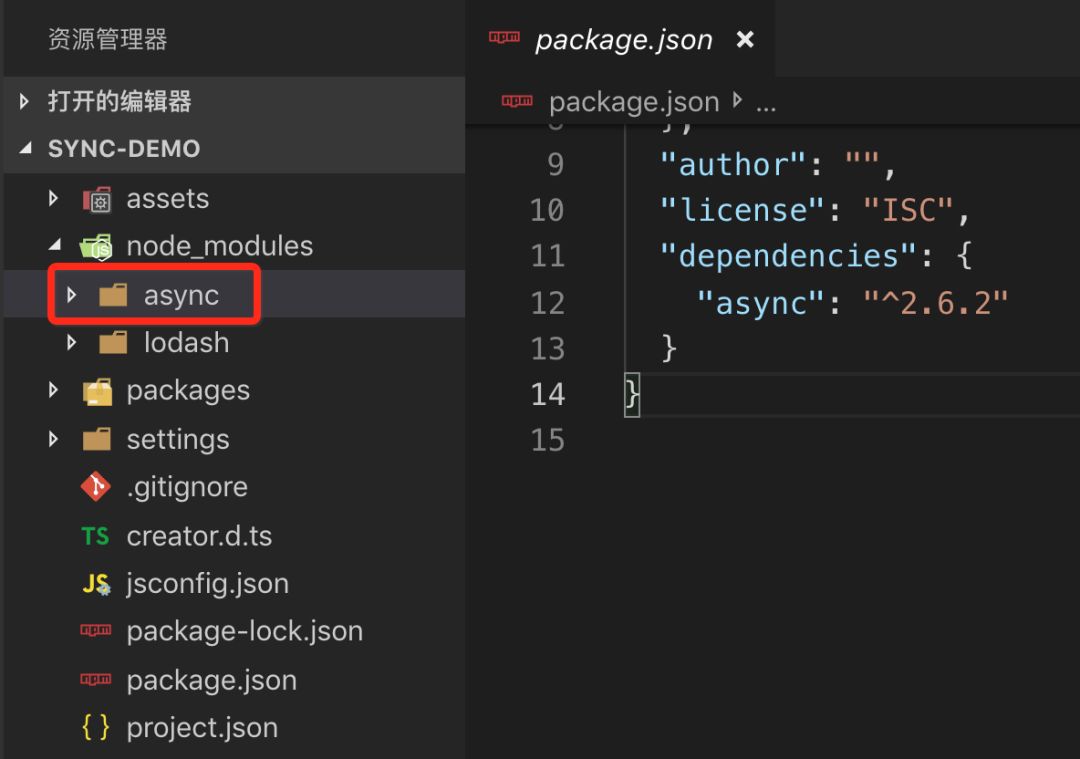Expand the settings folder arrow
Image resolution: width=1080 pixels, height=759 pixels.
tap(54, 439)
